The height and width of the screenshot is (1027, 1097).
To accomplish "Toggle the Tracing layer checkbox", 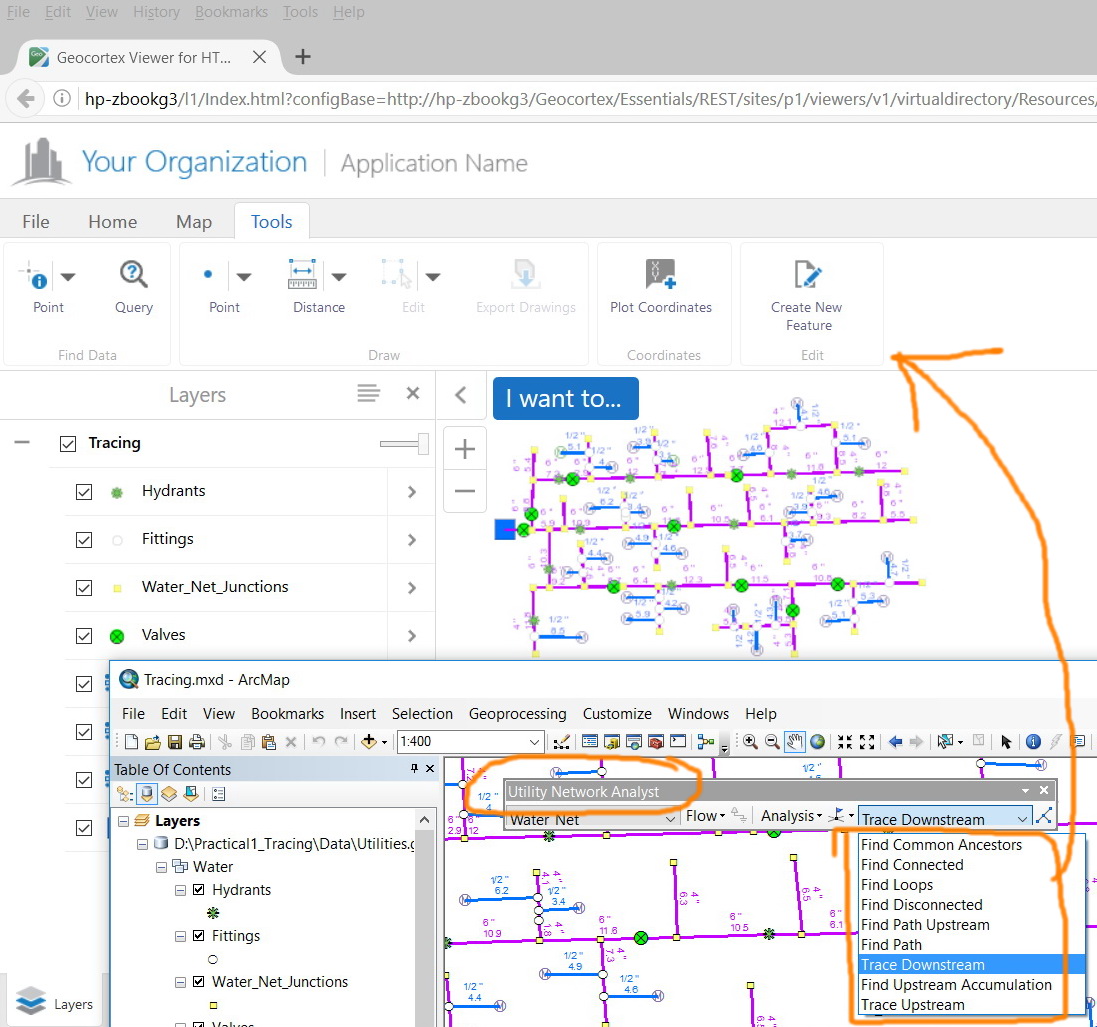I will (68, 444).
